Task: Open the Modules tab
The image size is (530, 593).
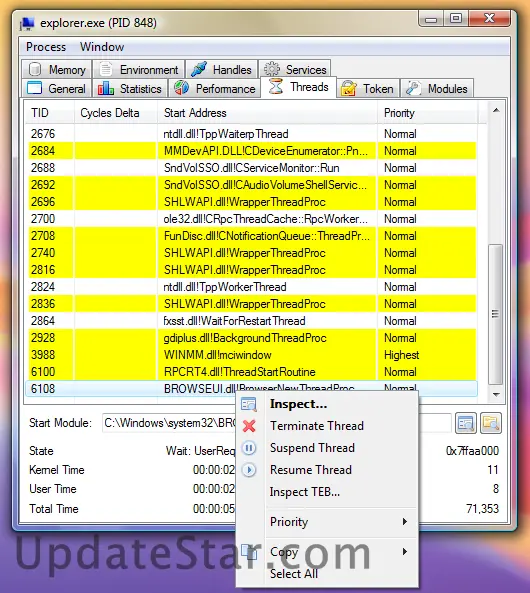Action: pos(437,88)
